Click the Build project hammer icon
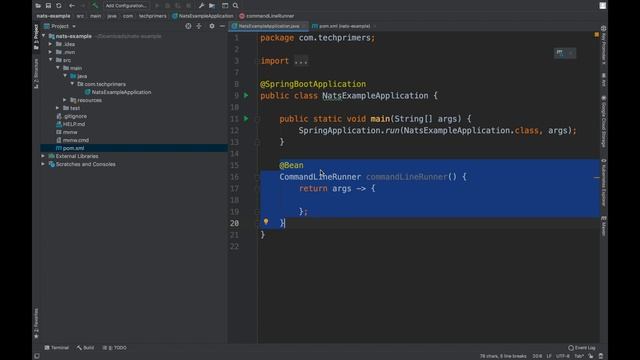Image resolution: width=640 pixels, height=360 pixels. pyautogui.click(x=95, y=6)
